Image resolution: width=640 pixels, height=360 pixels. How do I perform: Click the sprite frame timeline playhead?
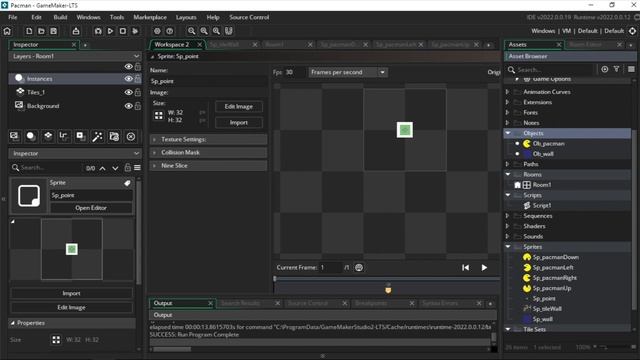click(x=275, y=278)
